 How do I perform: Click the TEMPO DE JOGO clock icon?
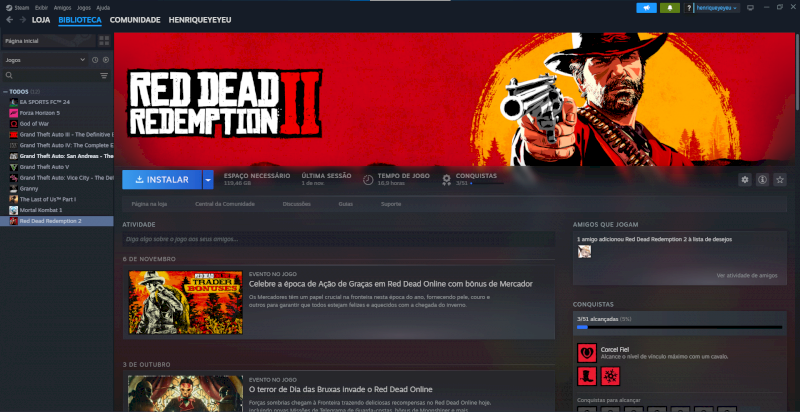tap(368, 179)
